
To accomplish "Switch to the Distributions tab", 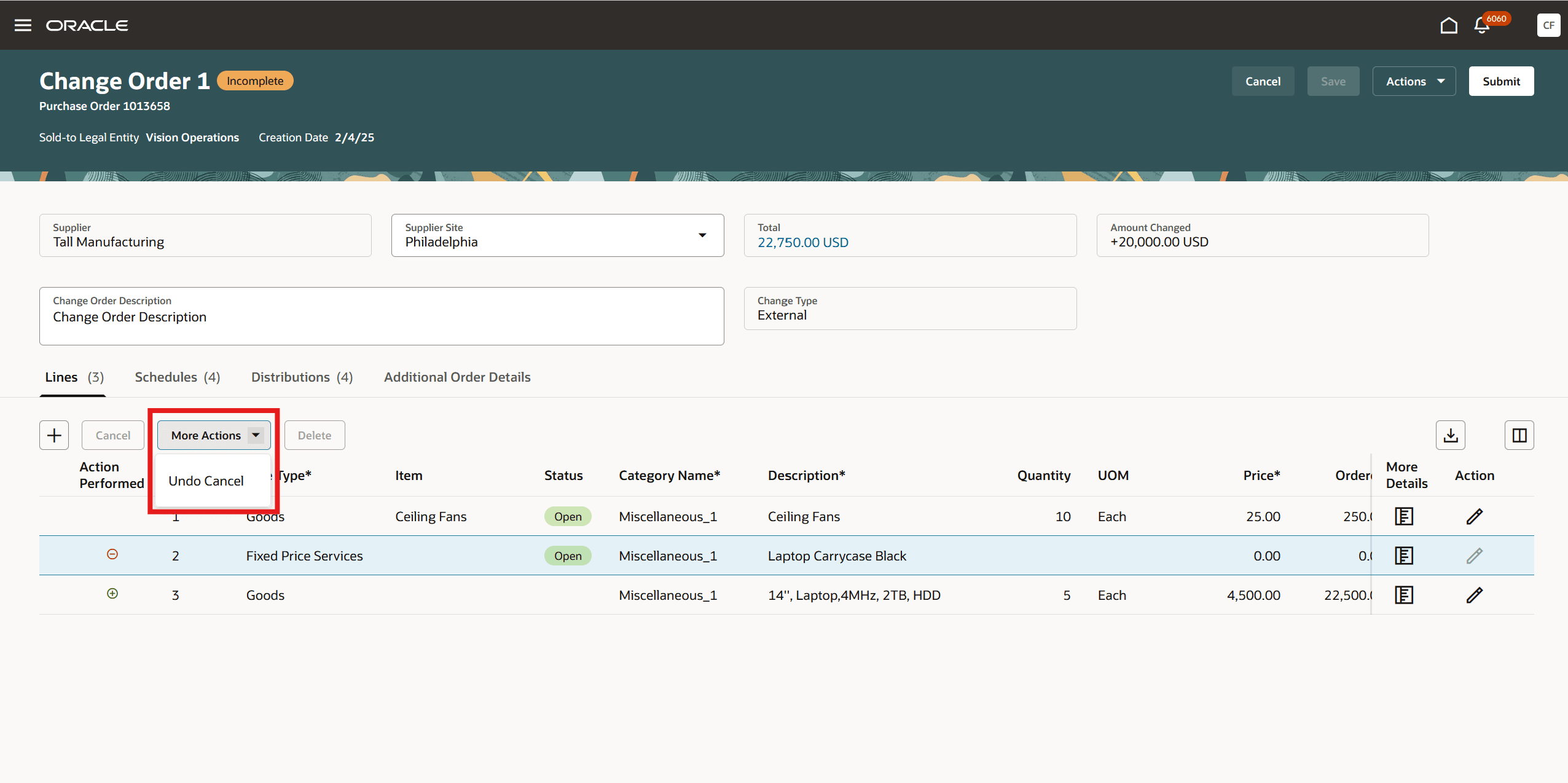I will coord(302,377).
